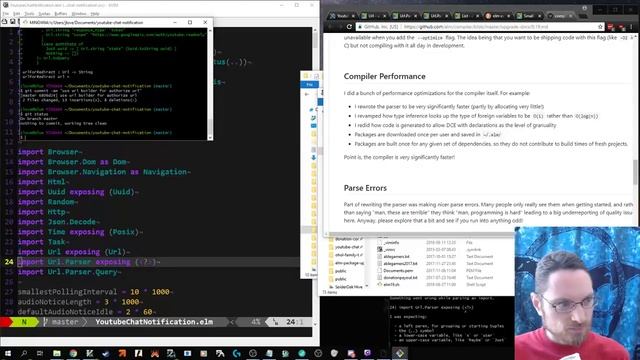Open the Logitech G taskbar icon
640x360 pixels.
[237, 353]
